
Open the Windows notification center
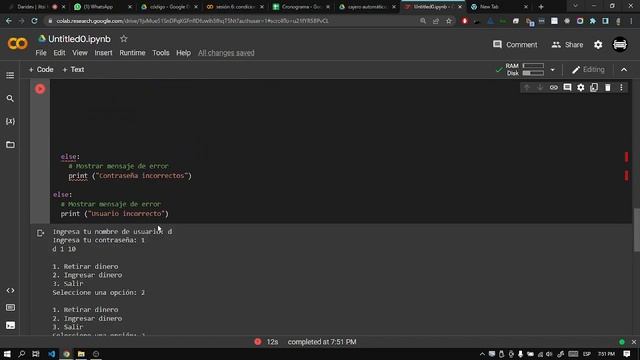tap(627, 354)
